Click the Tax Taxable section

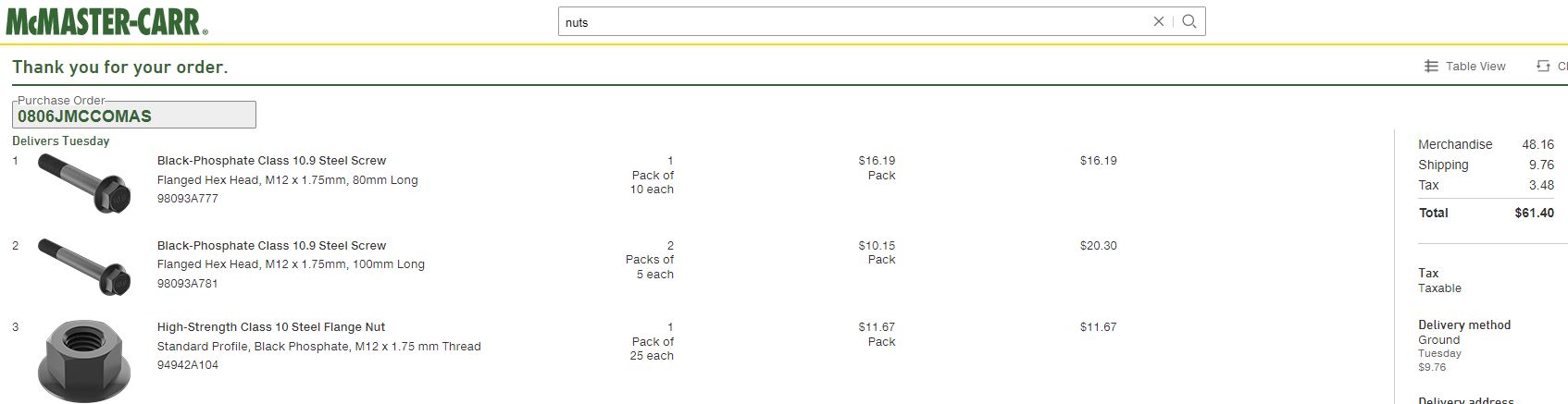pyautogui.click(x=1440, y=280)
